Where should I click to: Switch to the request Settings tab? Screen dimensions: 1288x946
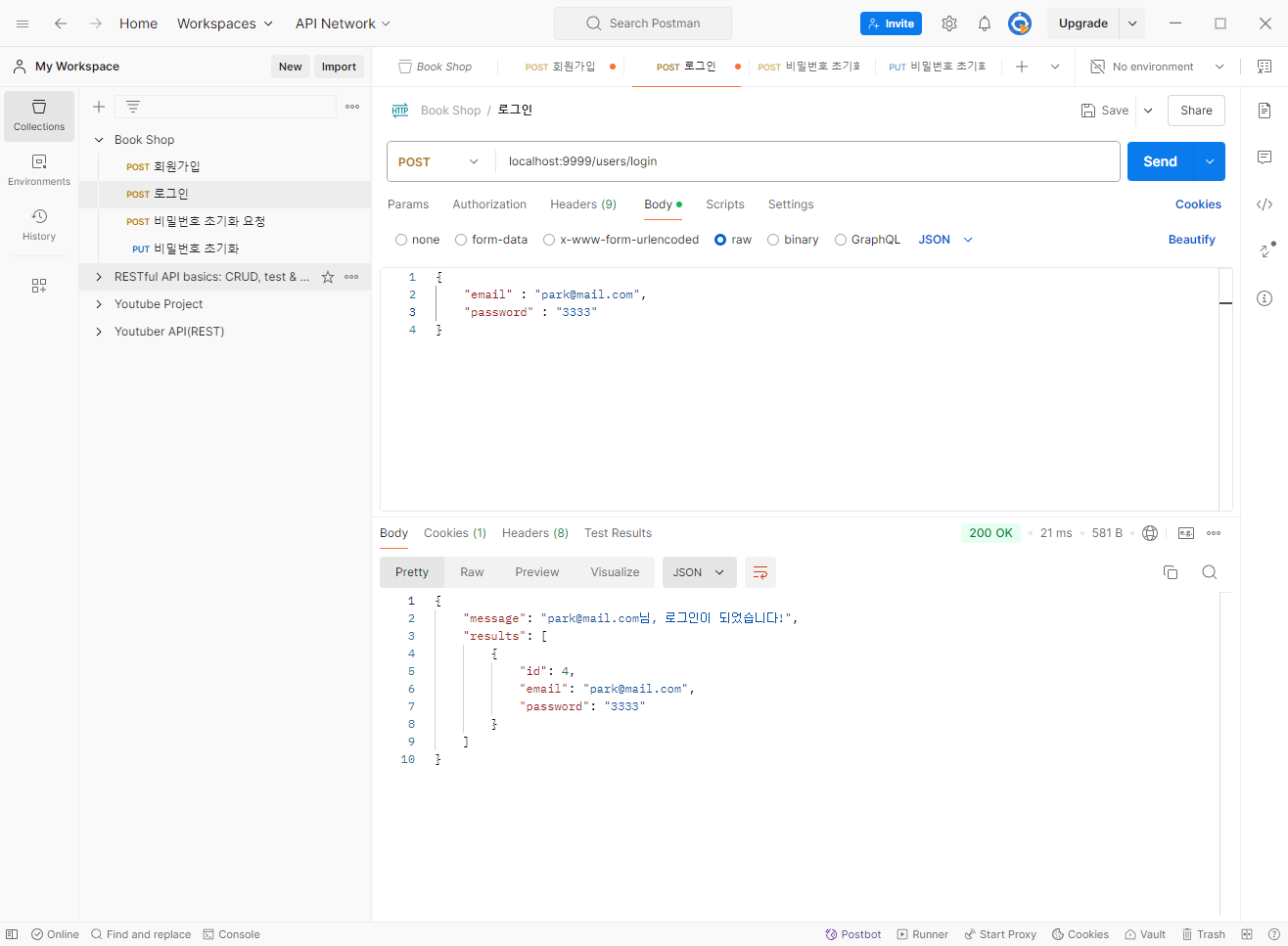click(791, 204)
